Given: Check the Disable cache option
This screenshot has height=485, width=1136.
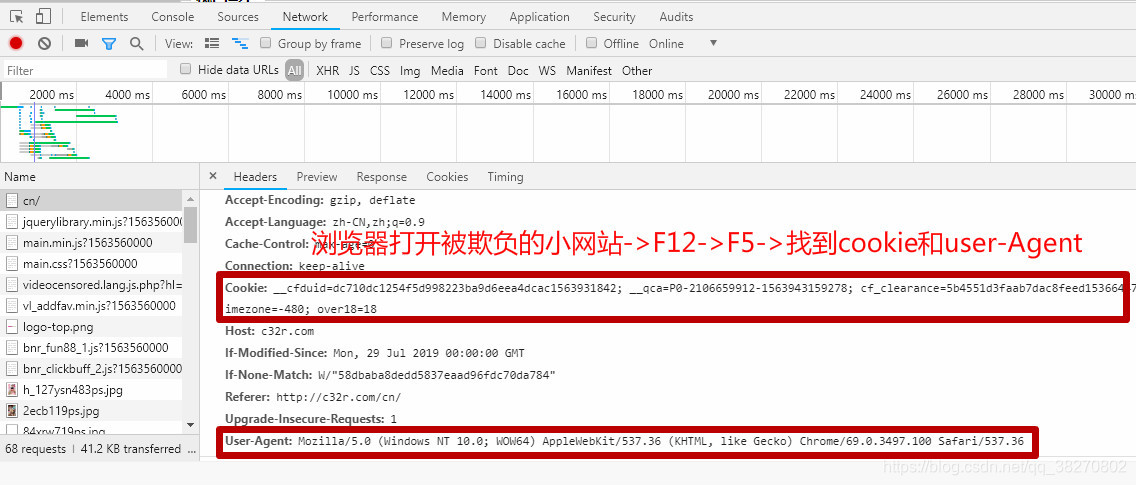Looking at the screenshot, I should coord(480,43).
